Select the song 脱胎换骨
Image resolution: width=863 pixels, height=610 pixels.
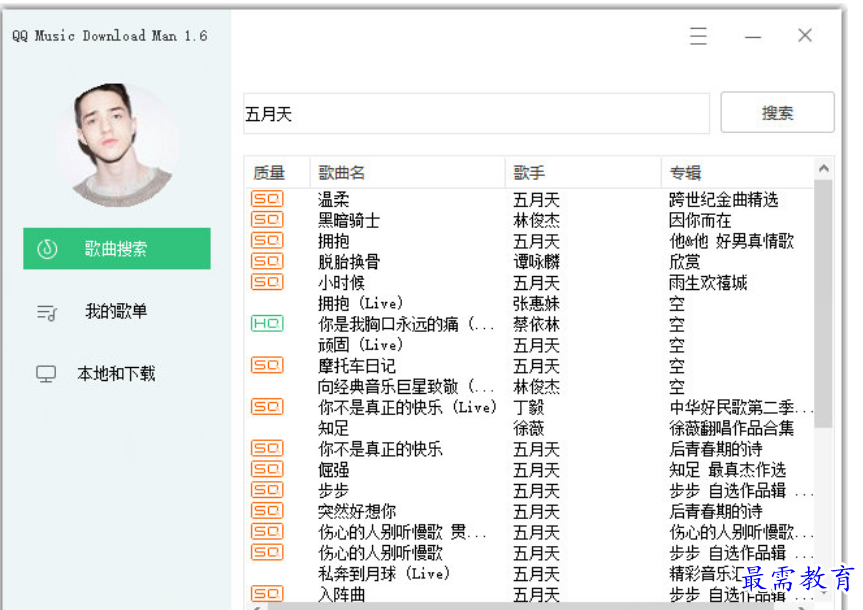click(x=349, y=262)
